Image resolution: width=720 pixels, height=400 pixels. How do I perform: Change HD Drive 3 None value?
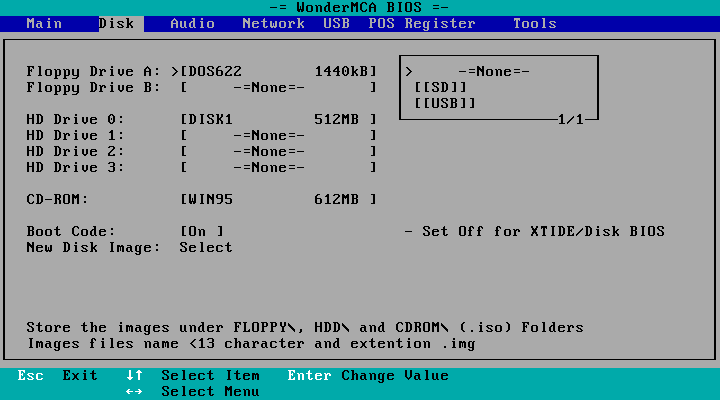278,168
